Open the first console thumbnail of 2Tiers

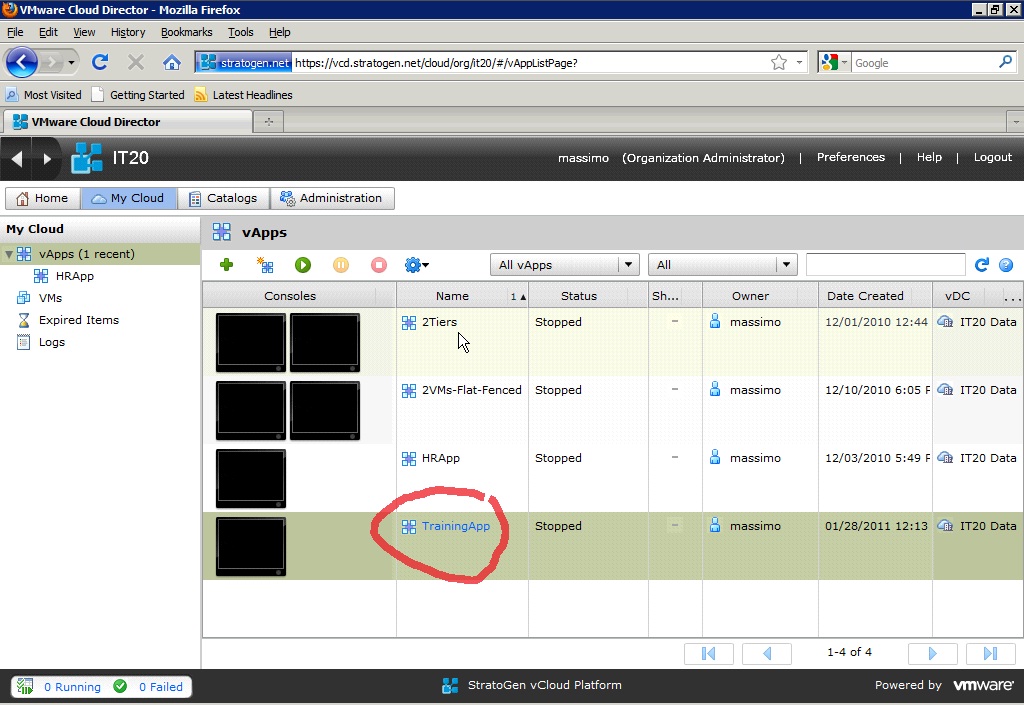point(251,342)
